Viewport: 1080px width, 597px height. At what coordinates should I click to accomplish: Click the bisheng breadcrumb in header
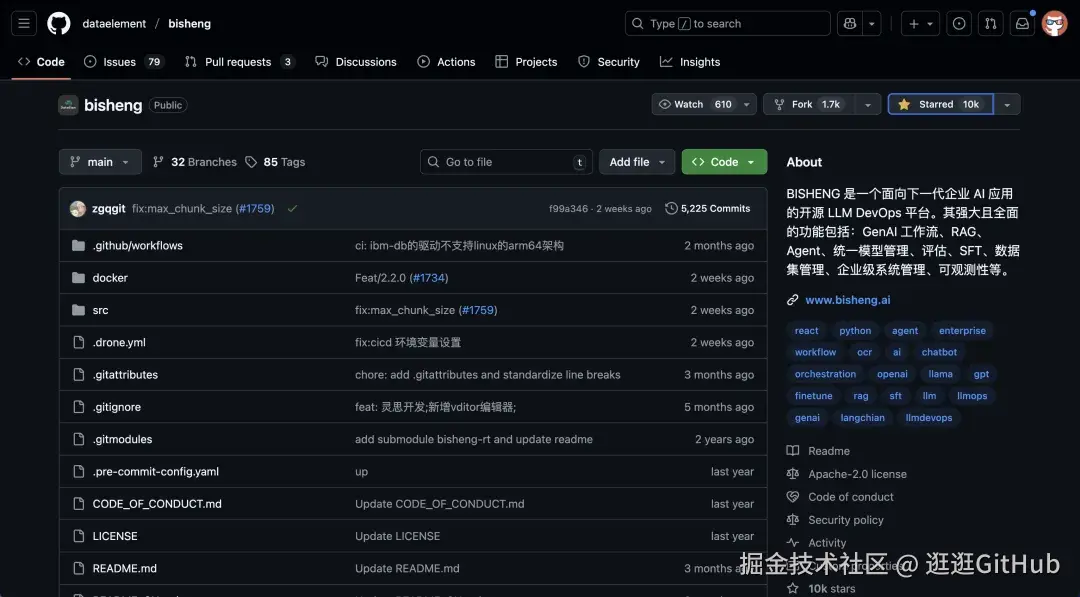click(x=189, y=23)
